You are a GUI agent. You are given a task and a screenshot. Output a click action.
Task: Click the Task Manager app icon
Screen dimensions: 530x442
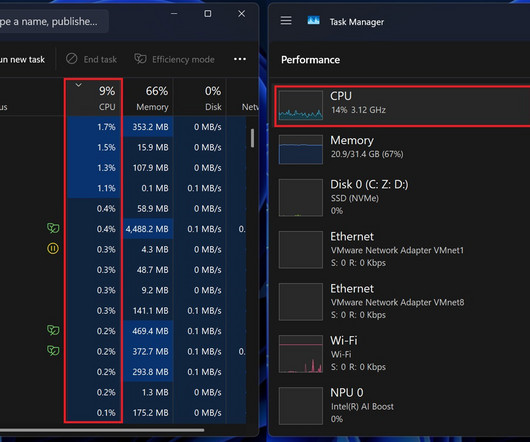[x=313, y=21]
